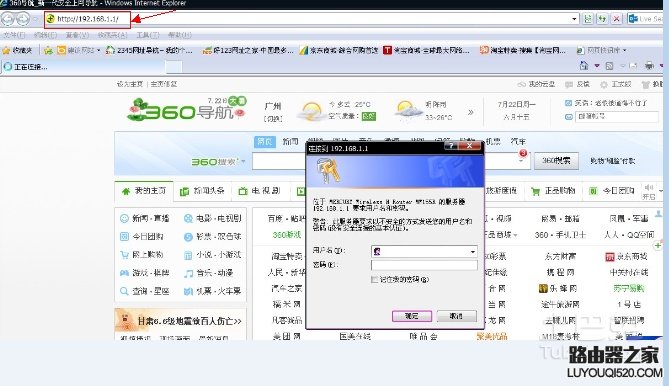Image resolution: width=669 pixels, height=386 pixels.
Task: Click the browser Back arrow button
Action: (8, 19)
